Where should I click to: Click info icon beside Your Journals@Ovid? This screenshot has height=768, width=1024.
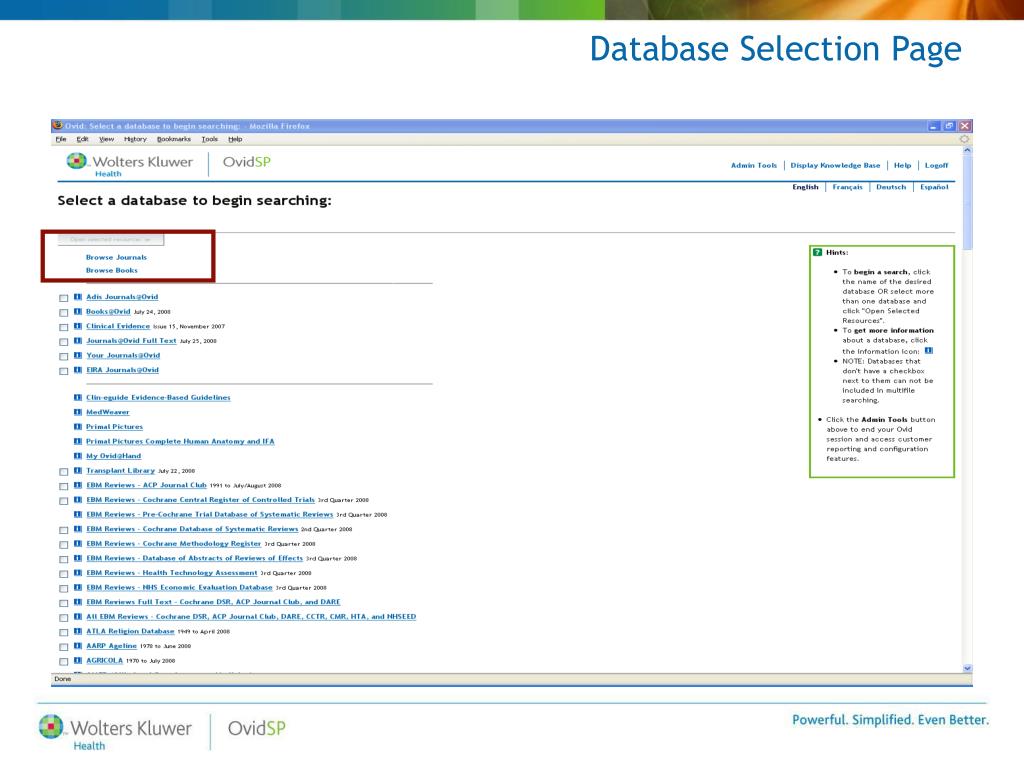(78, 355)
